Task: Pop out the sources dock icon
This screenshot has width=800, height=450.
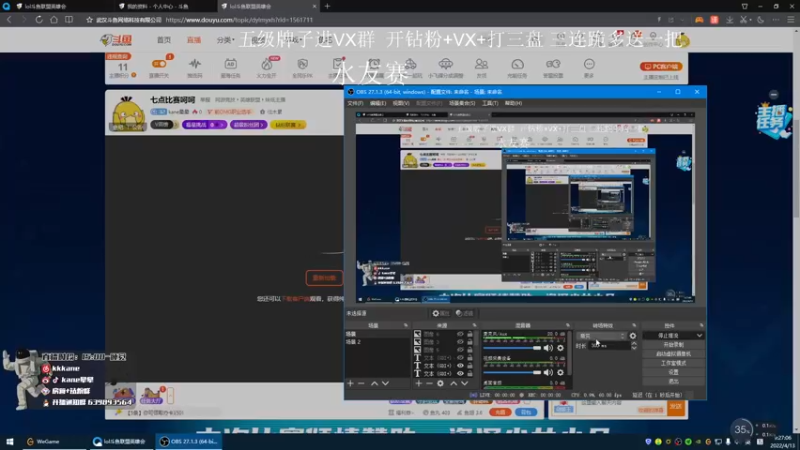Action: [474, 326]
